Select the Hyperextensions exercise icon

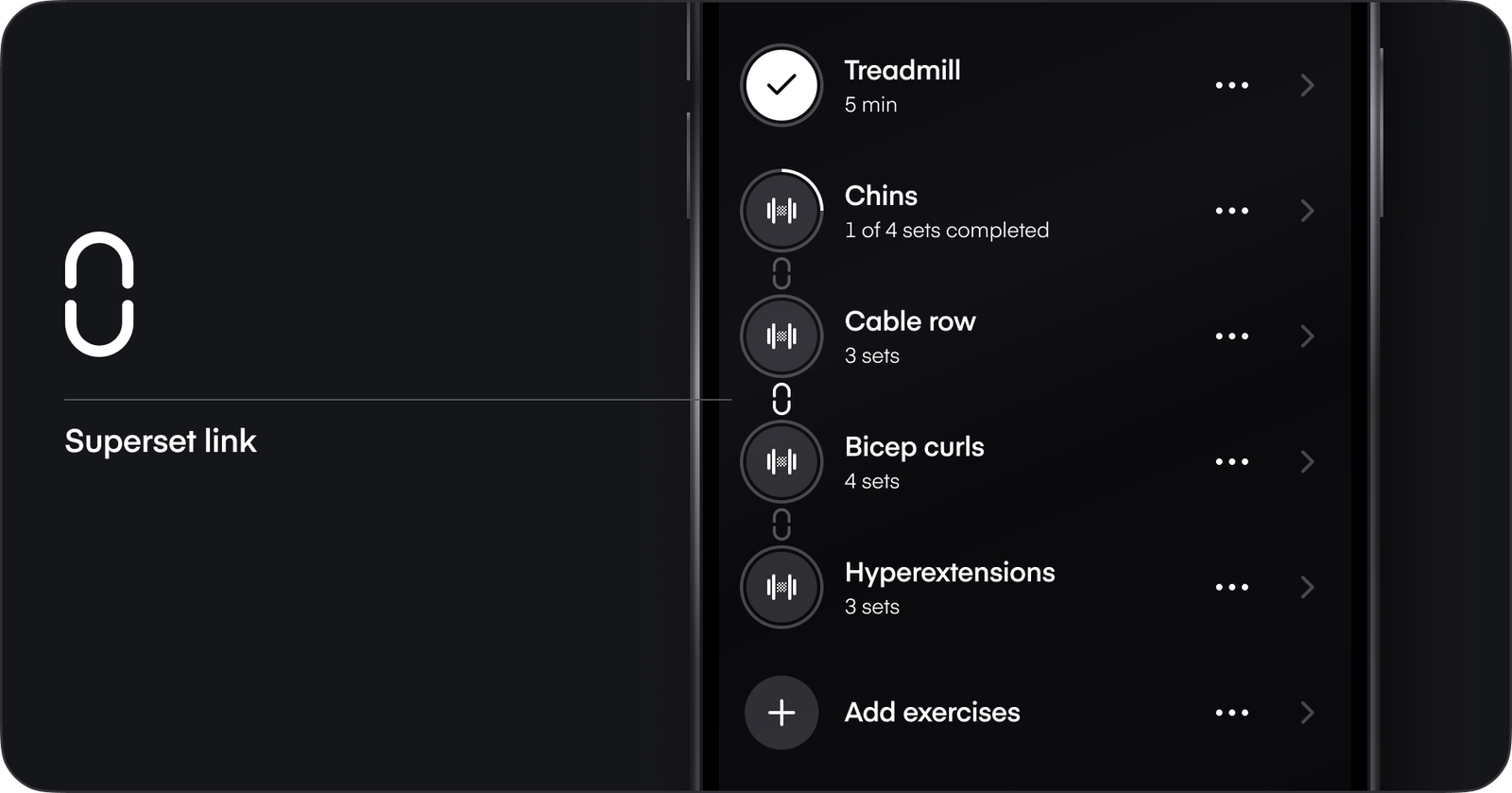click(x=782, y=586)
